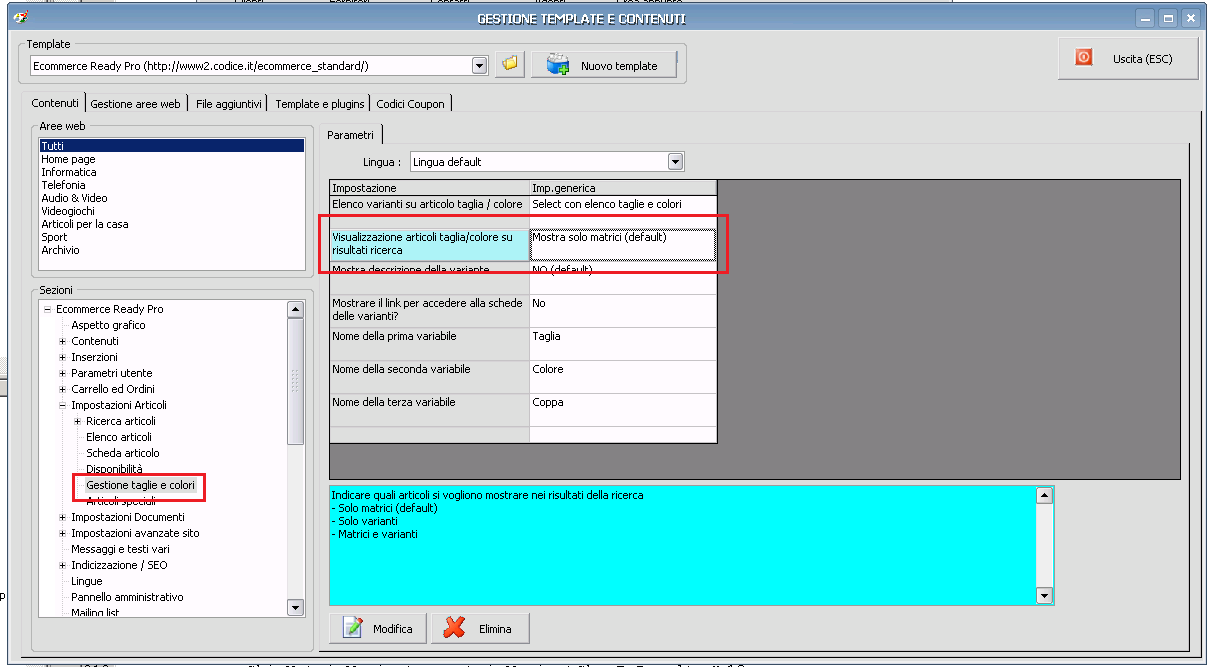Collapse the Impostazioni Articoli node
This screenshot has height=667, width=1207.
coord(62,405)
